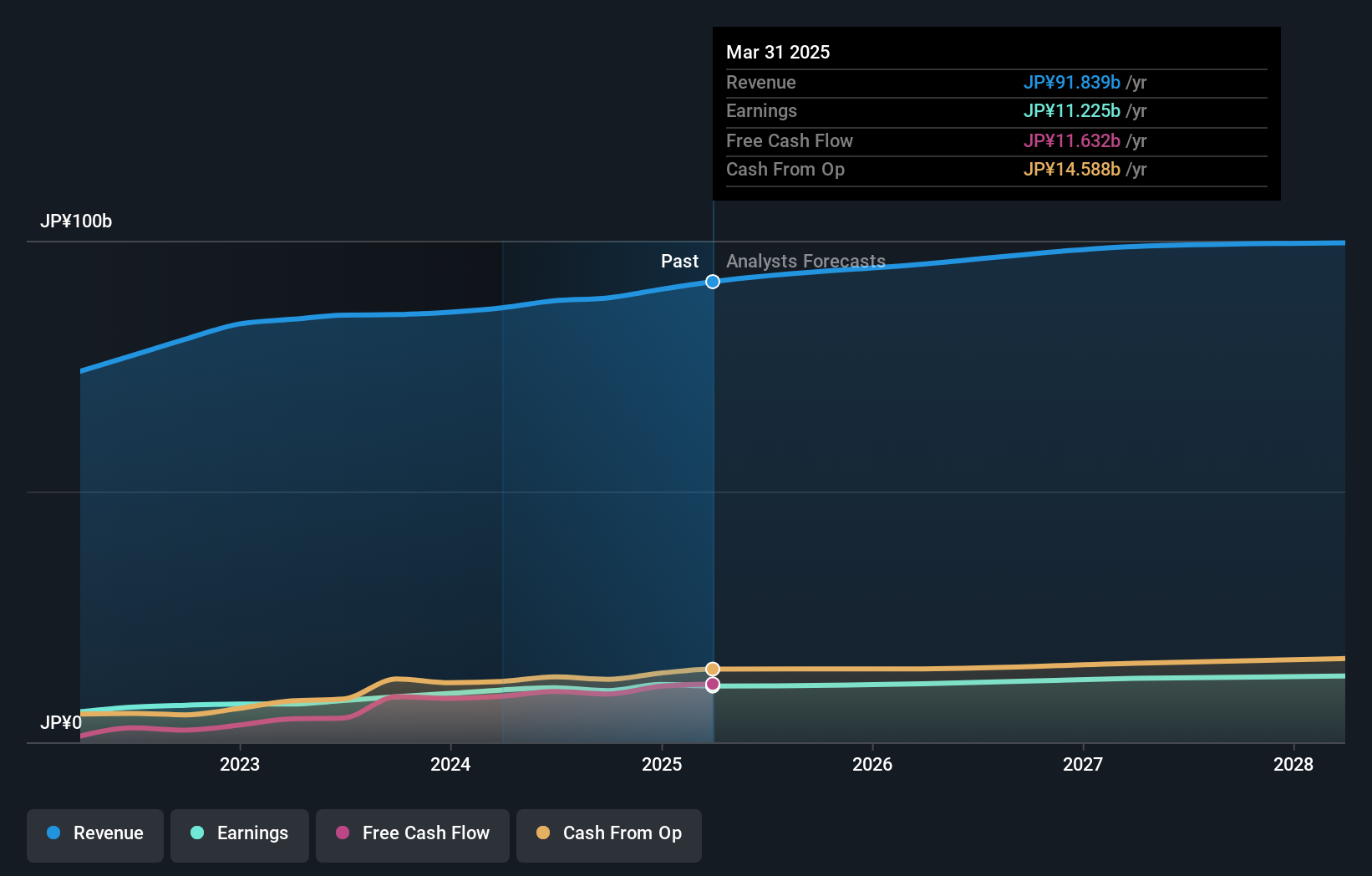Switch to the Past section of chart
This screenshot has height=876, width=1372.
[679, 261]
